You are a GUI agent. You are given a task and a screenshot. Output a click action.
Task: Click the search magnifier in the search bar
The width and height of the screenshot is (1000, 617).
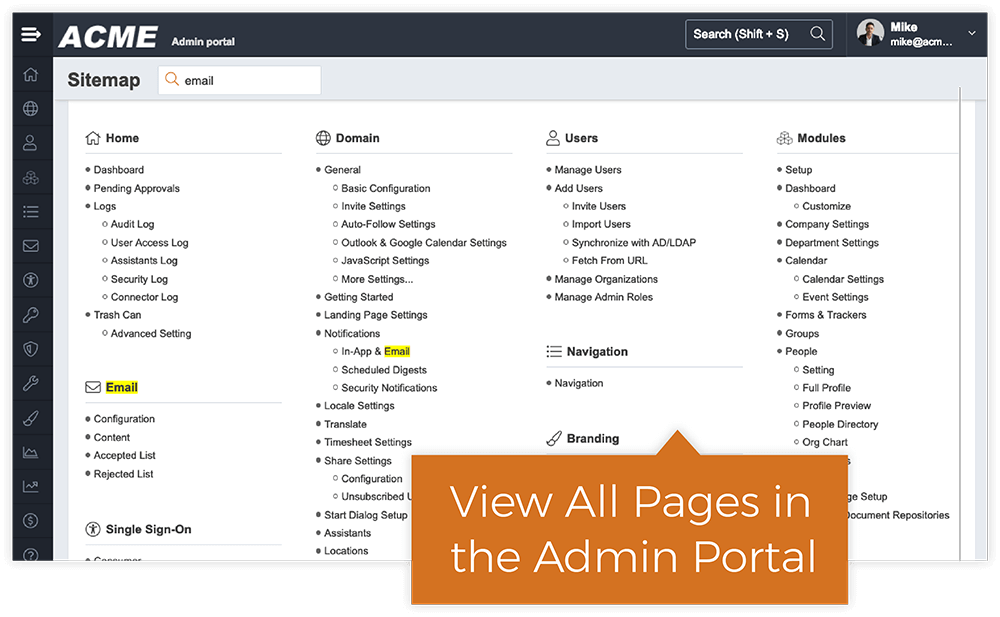coord(818,33)
